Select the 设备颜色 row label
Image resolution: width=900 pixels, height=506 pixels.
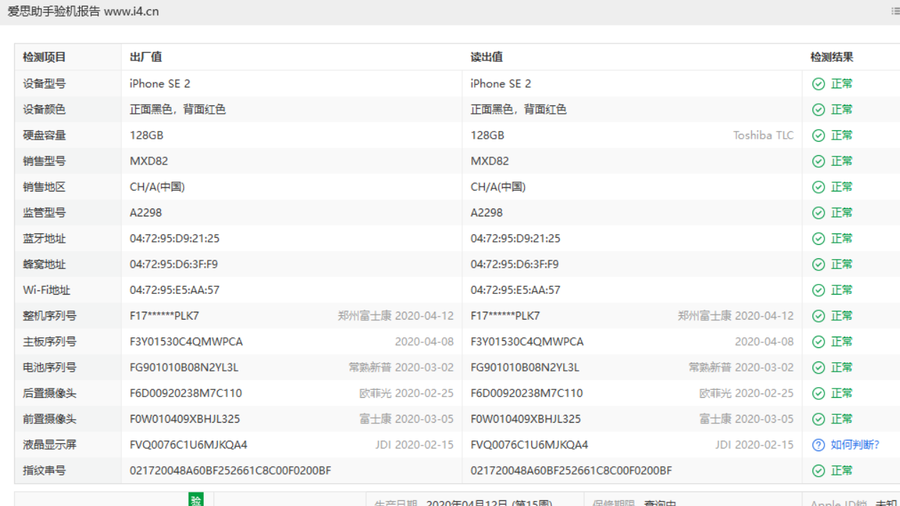(x=44, y=110)
